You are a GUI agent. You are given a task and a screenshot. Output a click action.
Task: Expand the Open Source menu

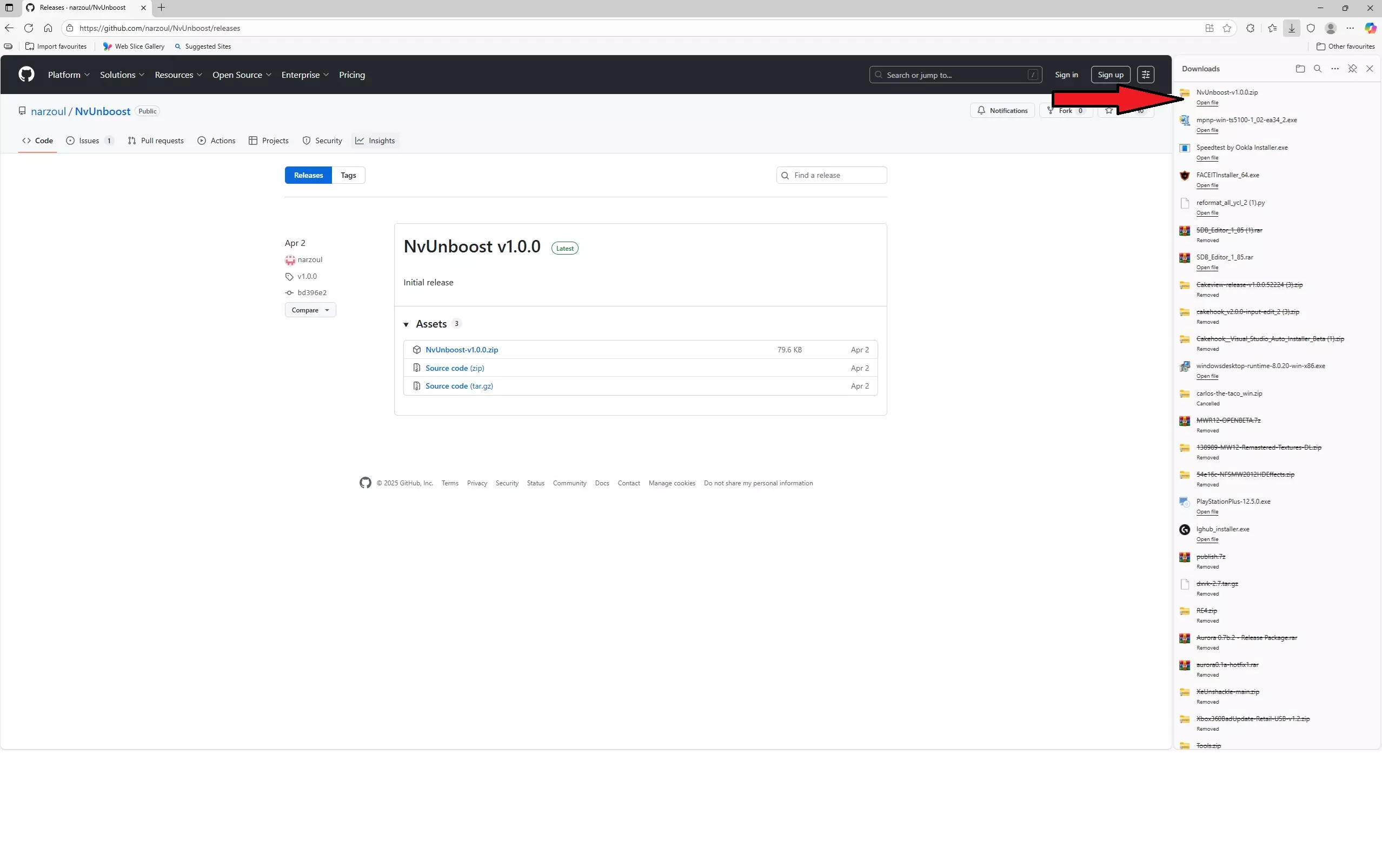(x=242, y=75)
